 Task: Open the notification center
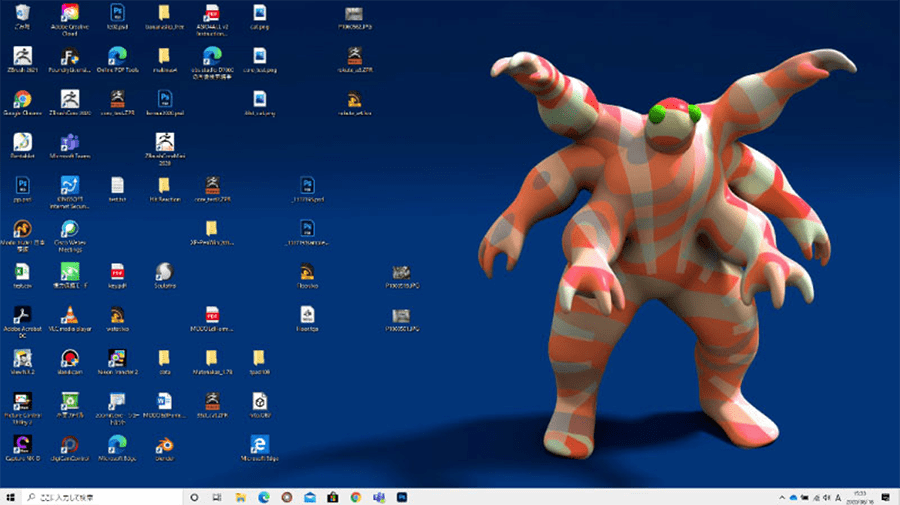coord(886,497)
